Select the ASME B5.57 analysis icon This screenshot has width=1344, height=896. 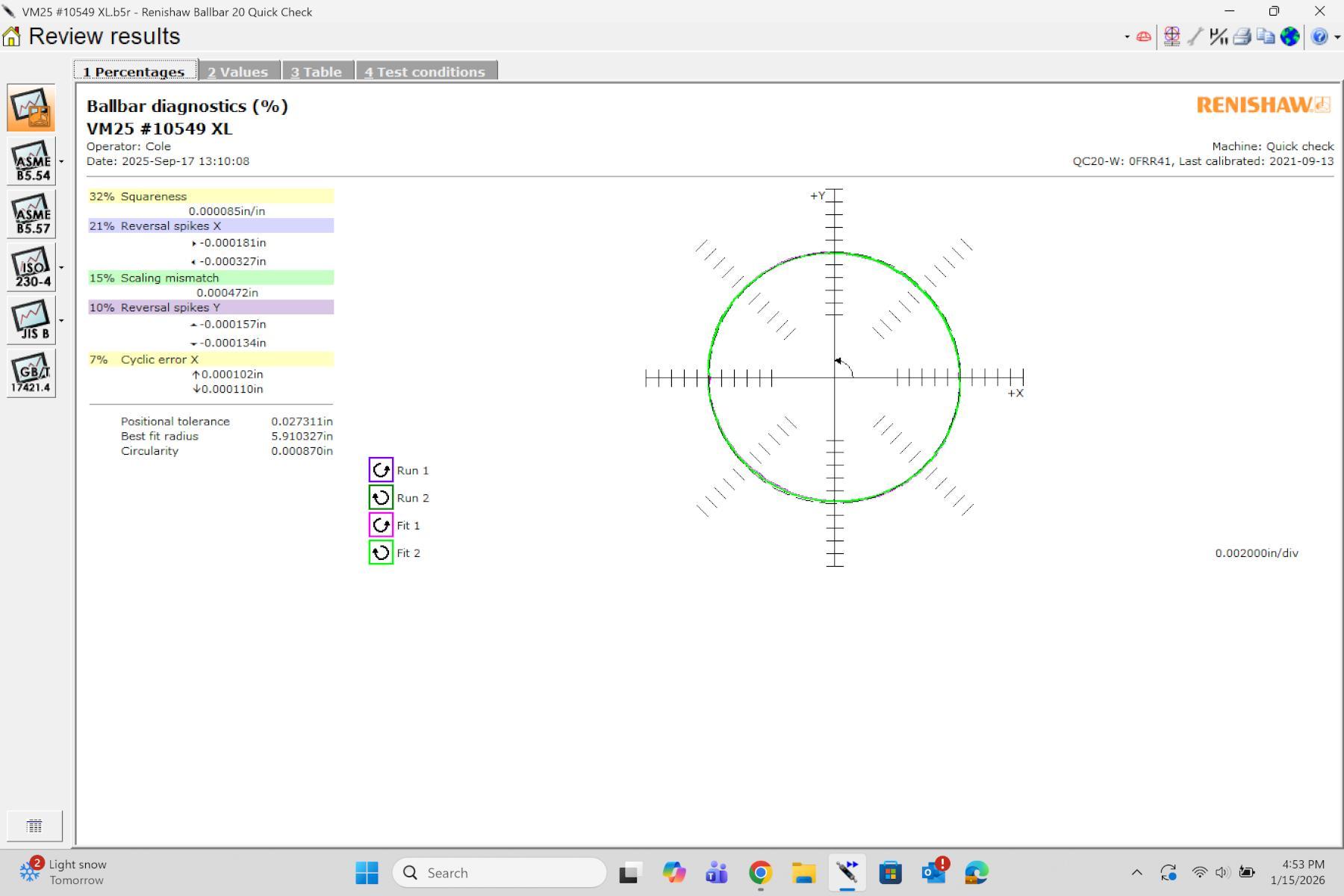pos(31,214)
